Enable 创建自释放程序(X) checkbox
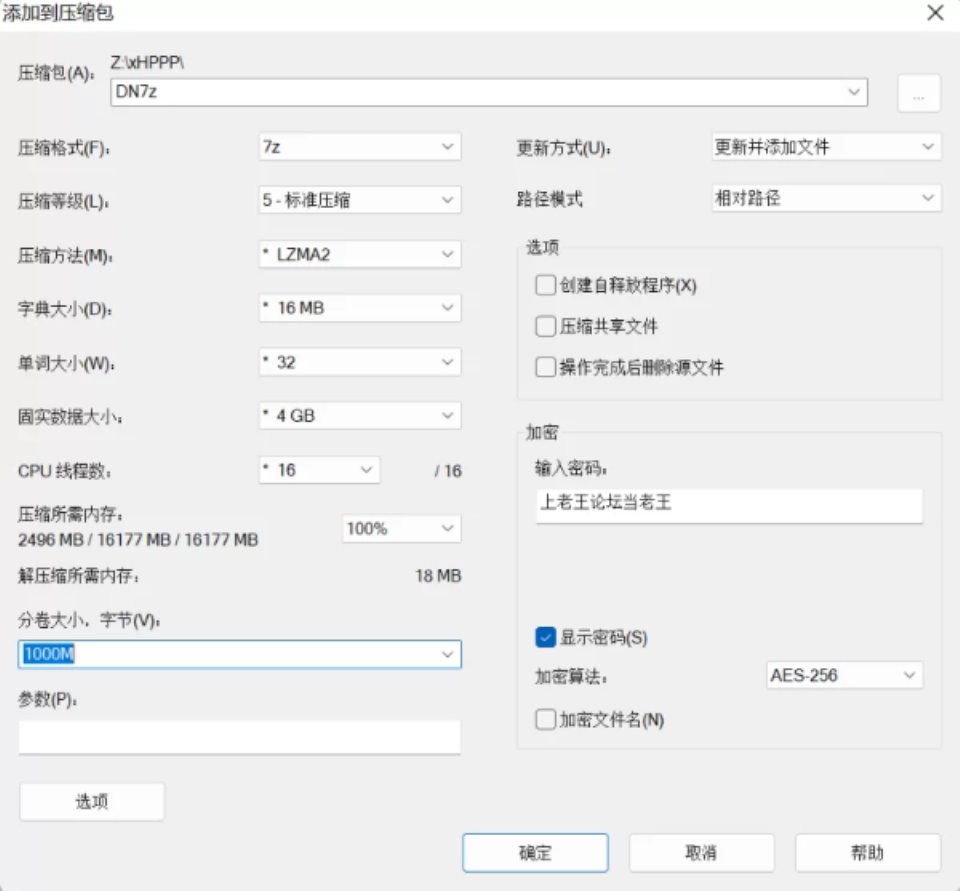 tap(545, 286)
